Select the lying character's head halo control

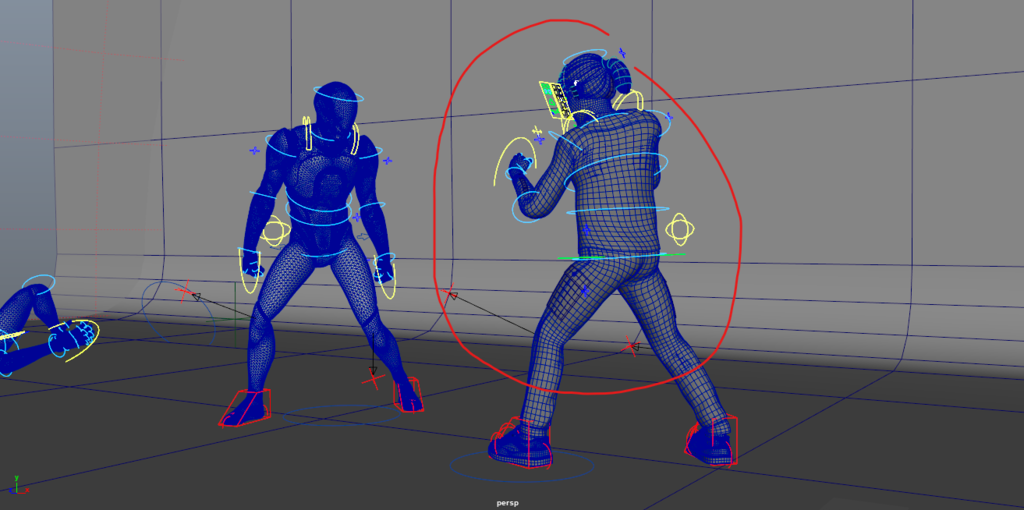38,285
